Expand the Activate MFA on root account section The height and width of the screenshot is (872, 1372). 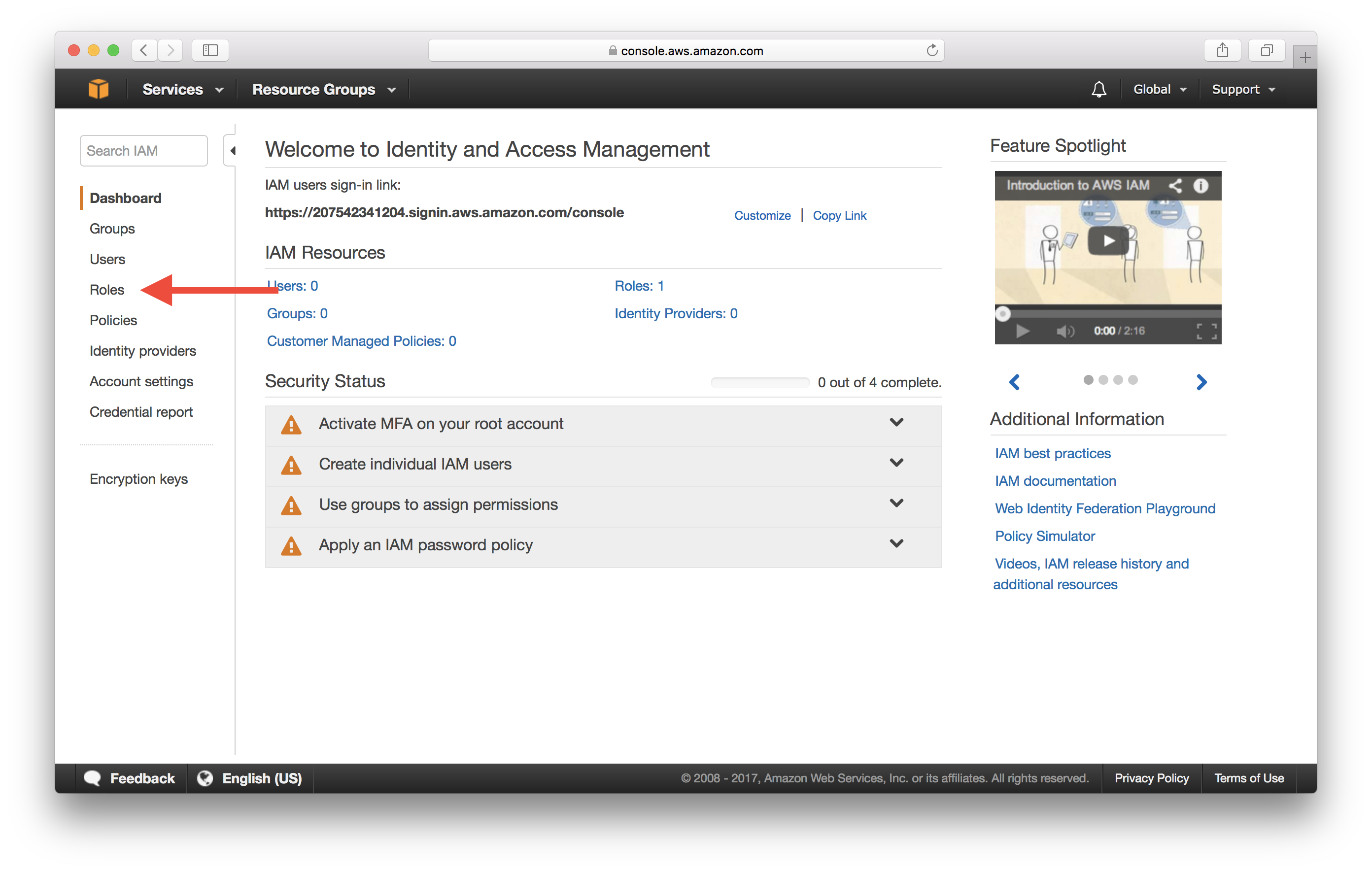[x=896, y=423]
